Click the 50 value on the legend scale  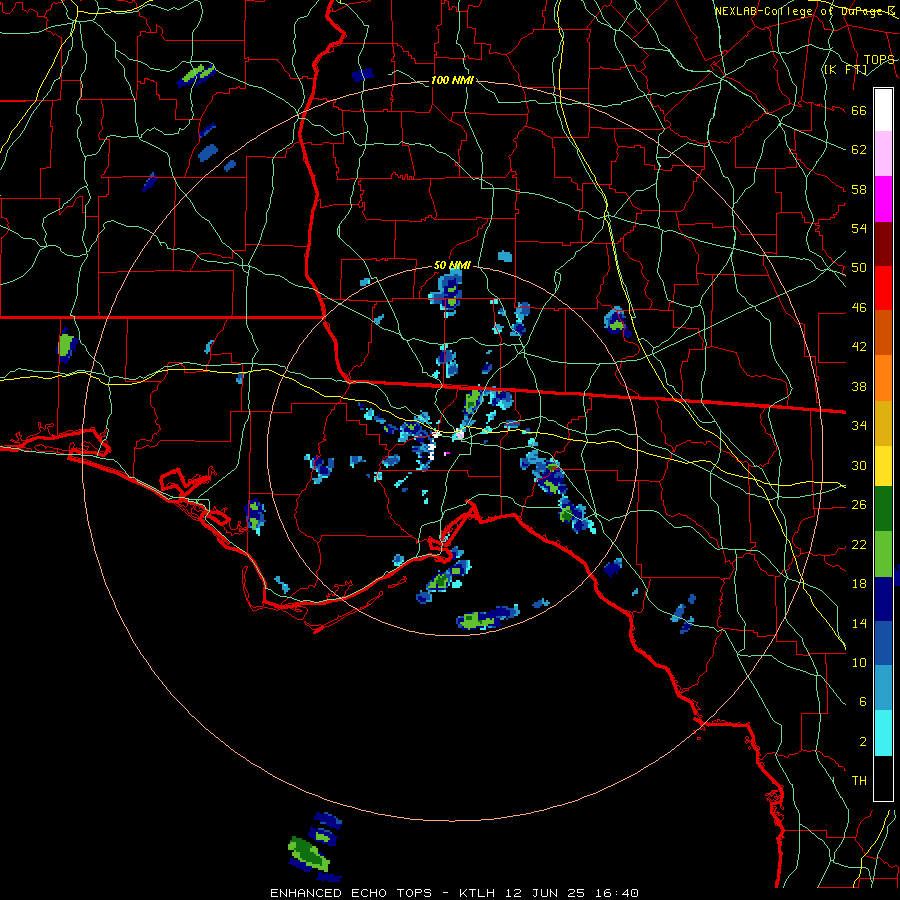tap(859, 267)
